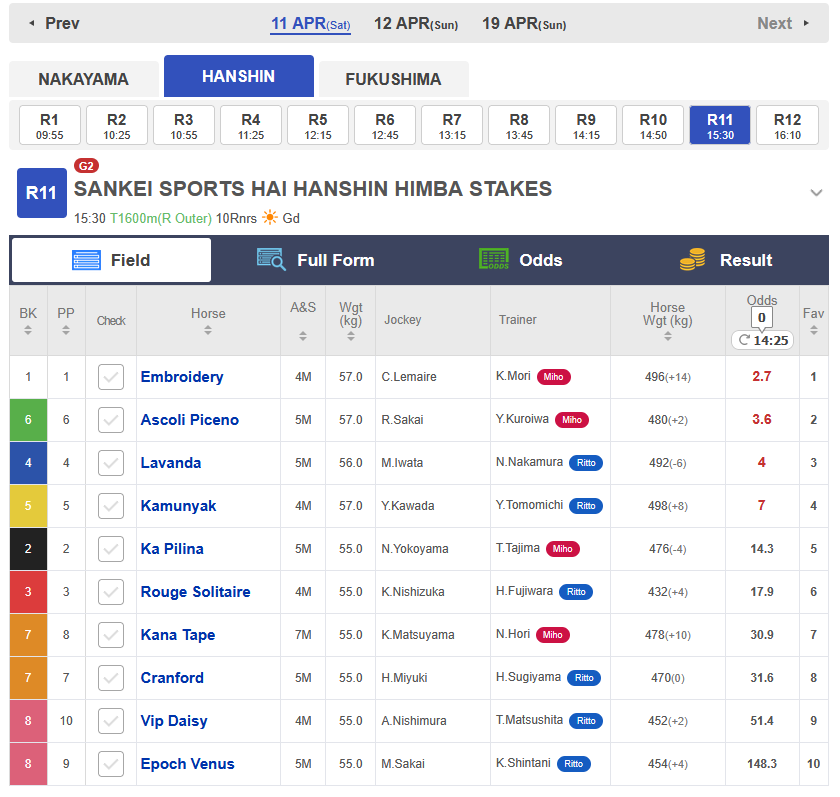Go to the previous date with Prev
Image resolution: width=840 pixels, height=797 pixels.
[54, 24]
